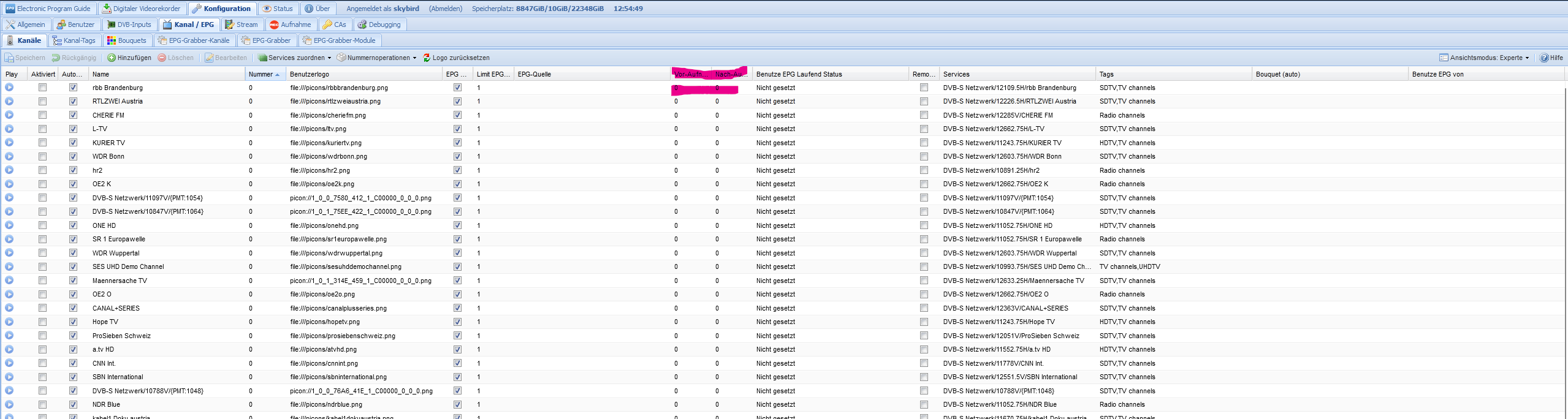Play the KURIER TV channel
The height and width of the screenshot is (419, 1568).
(x=9, y=143)
